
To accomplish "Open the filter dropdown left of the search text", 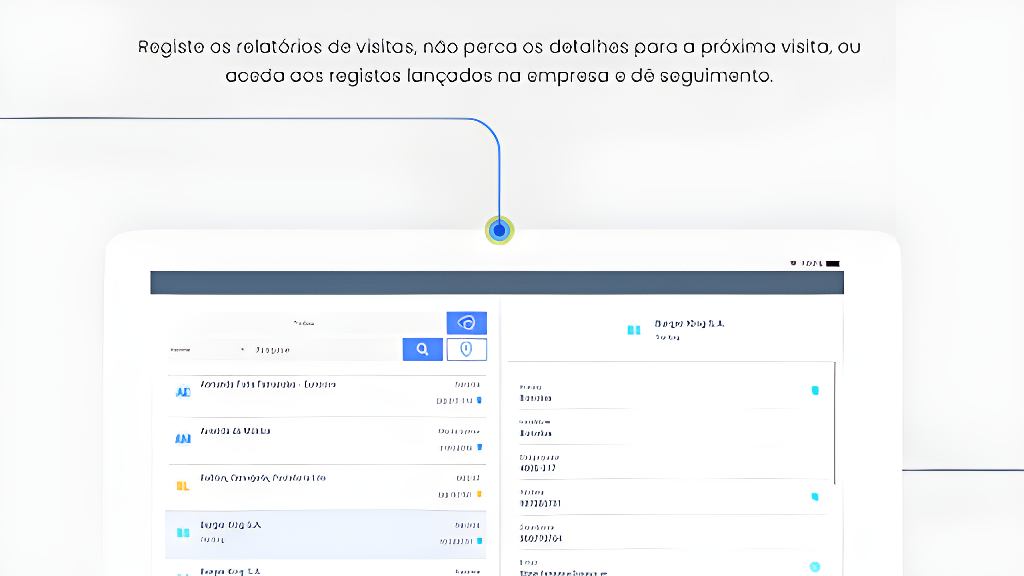I will (x=208, y=349).
